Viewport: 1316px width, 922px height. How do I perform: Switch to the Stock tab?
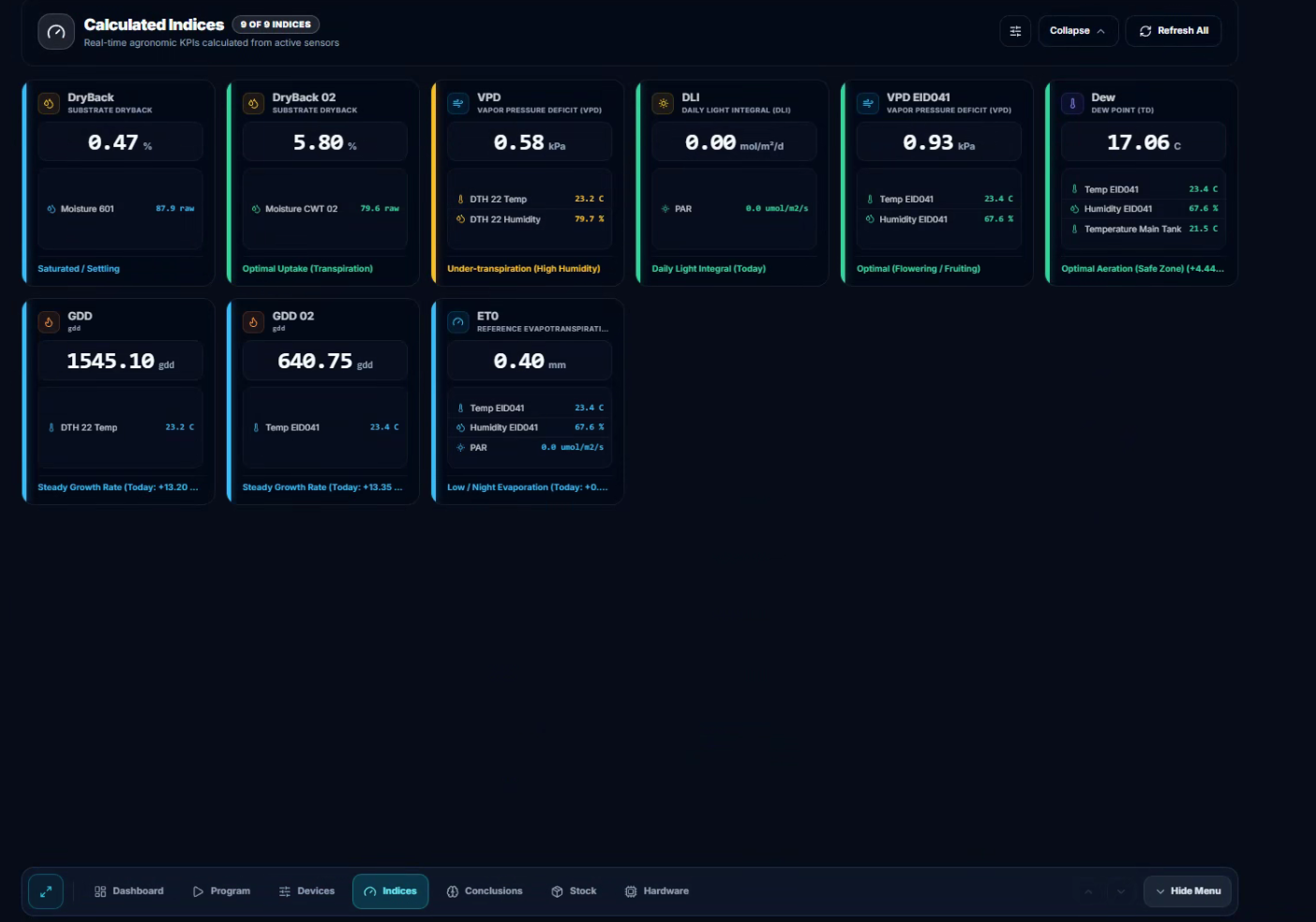(x=574, y=891)
